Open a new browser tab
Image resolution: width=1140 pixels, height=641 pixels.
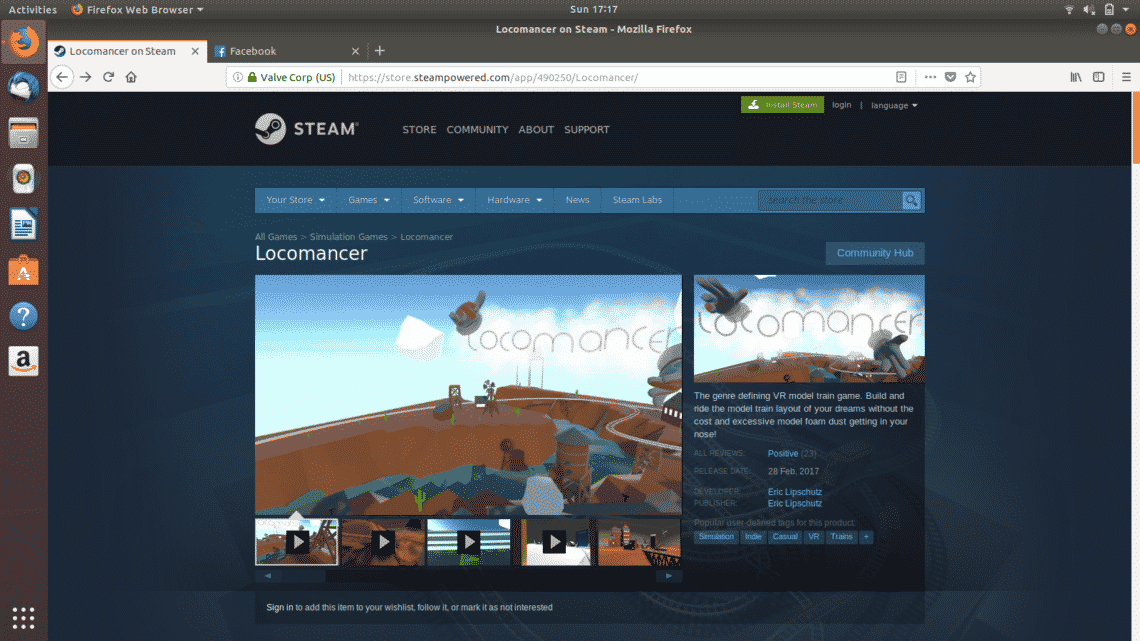click(380, 51)
